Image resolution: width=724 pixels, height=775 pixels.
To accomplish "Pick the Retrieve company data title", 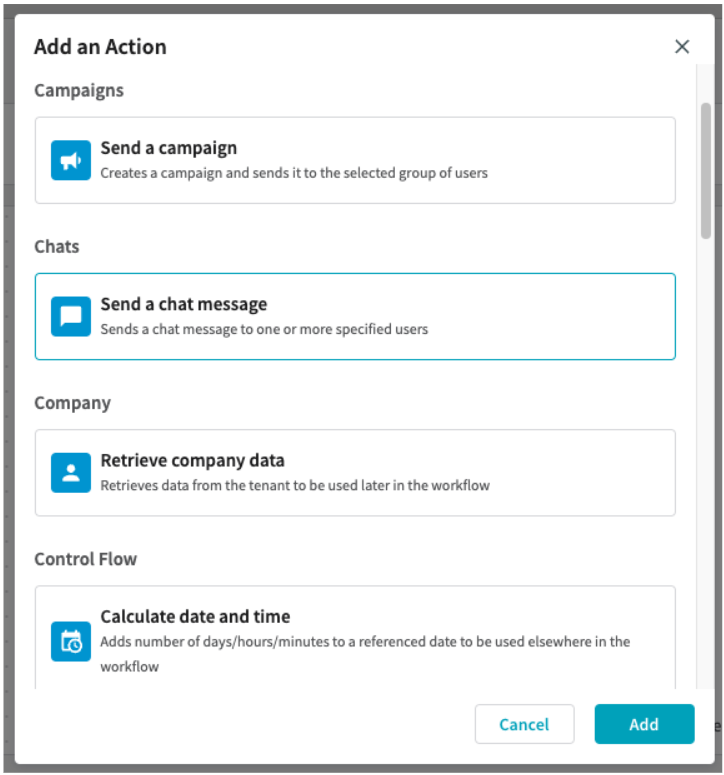I will point(192,461).
